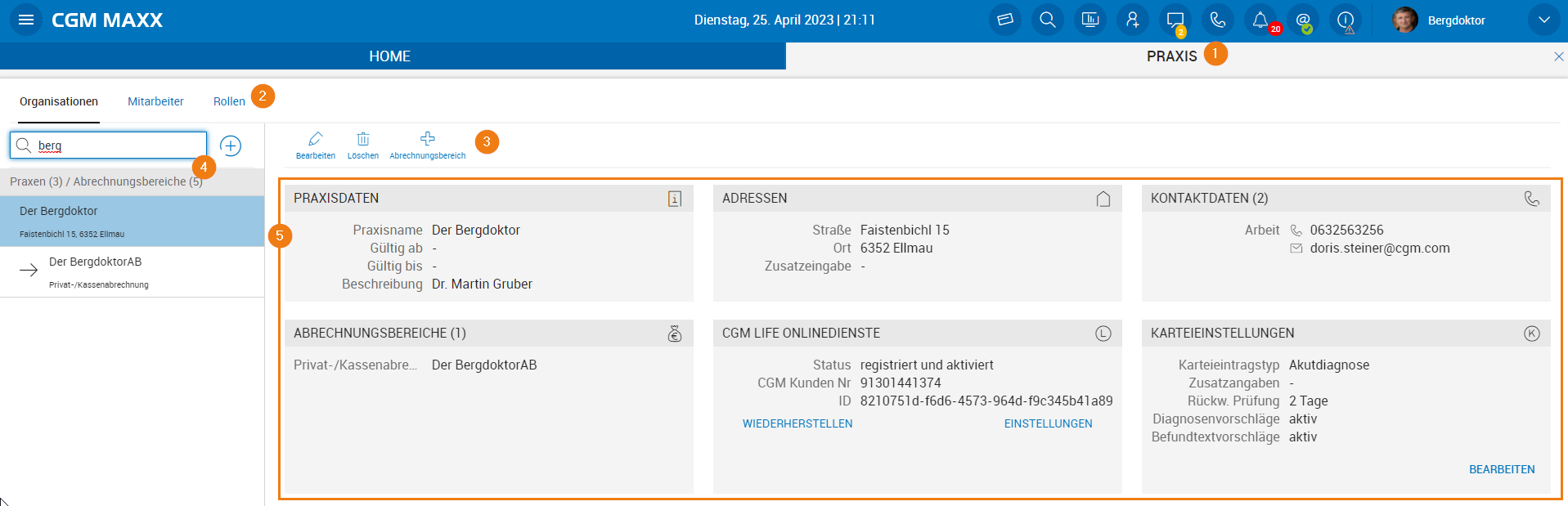Select Der Bergdoktor practice in list
The width and height of the screenshot is (1568, 506).
click(x=132, y=221)
